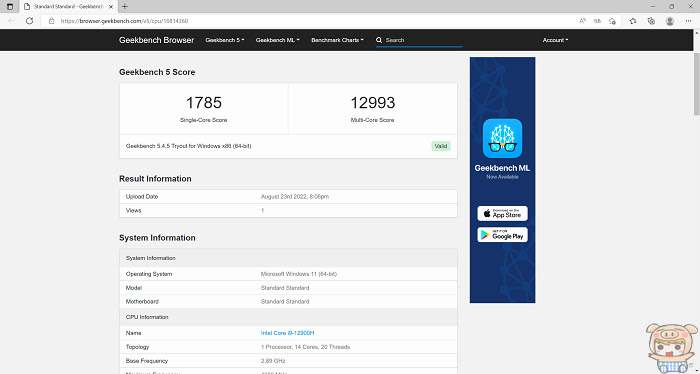This screenshot has height=374, width=700.
Task: Expand the Geekbench ML menu
Action: [x=277, y=40]
